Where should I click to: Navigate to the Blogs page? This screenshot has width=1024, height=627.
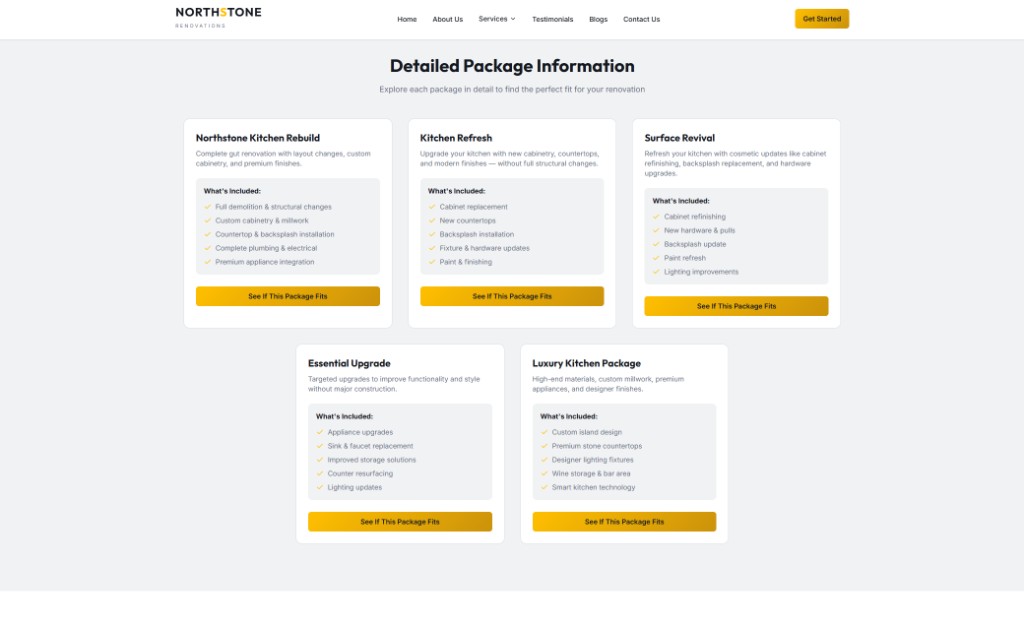[x=598, y=19]
